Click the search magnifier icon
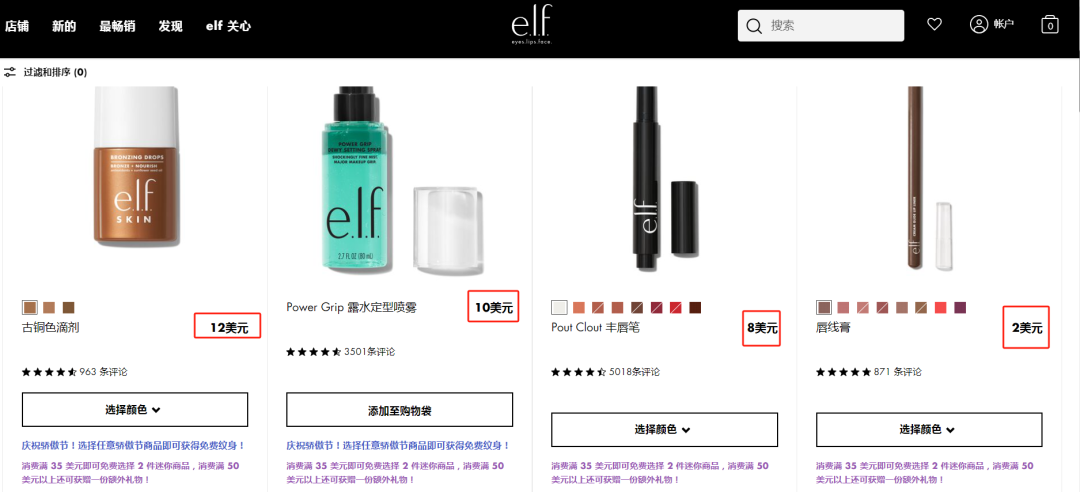Screen dimensions: 1080x492 tap(754, 26)
